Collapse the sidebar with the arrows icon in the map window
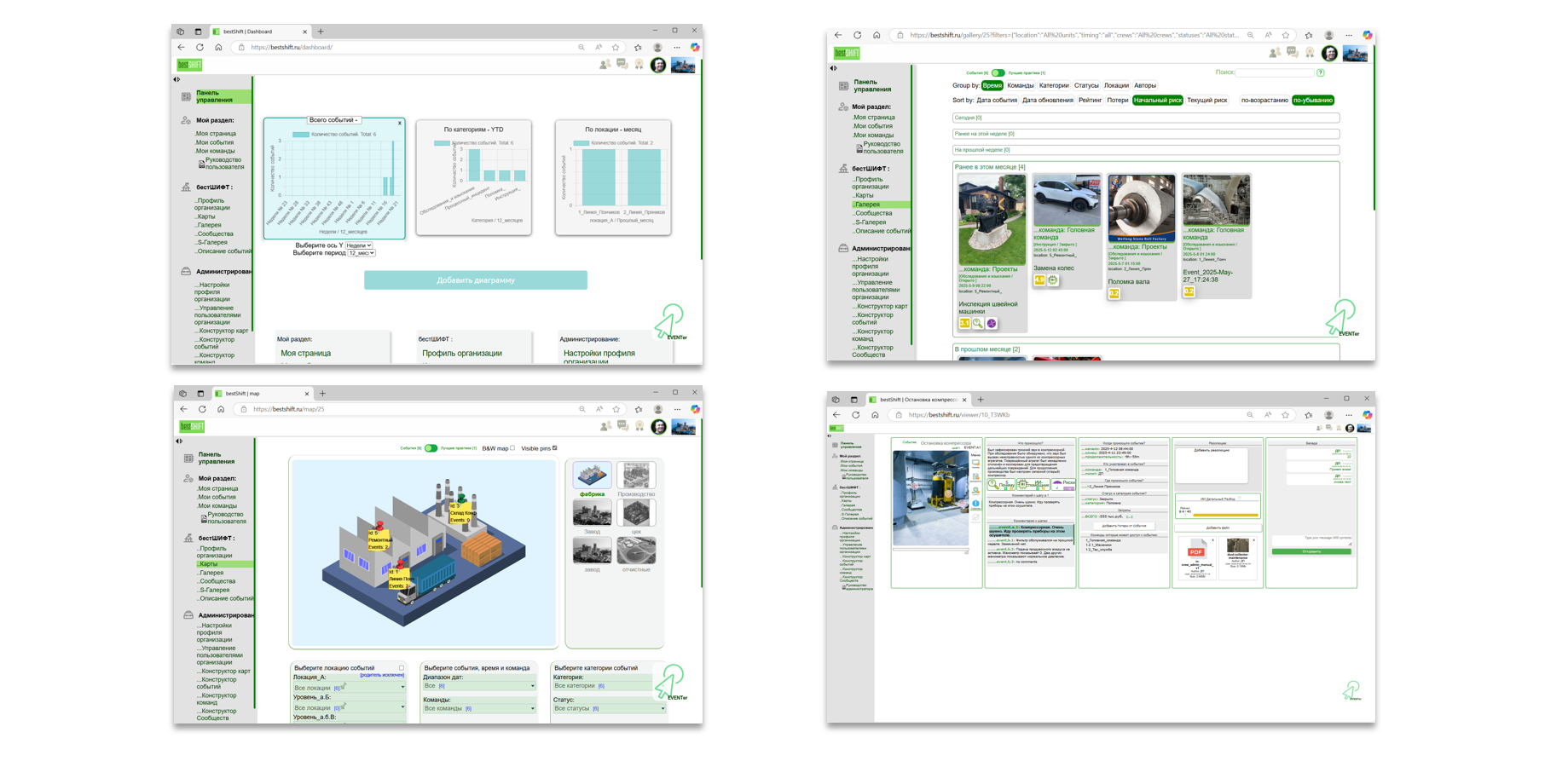 (179, 441)
